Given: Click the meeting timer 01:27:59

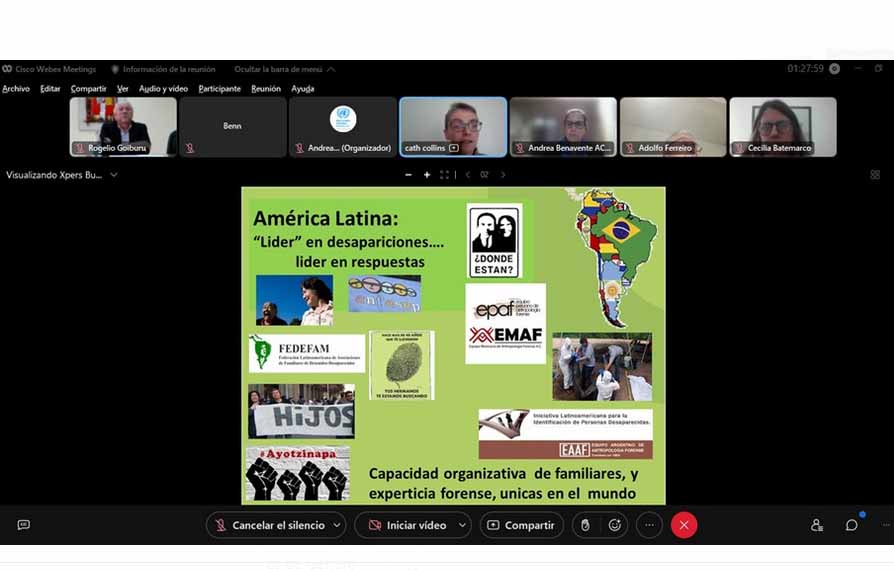Looking at the screenshot, I should coord(805,68).
